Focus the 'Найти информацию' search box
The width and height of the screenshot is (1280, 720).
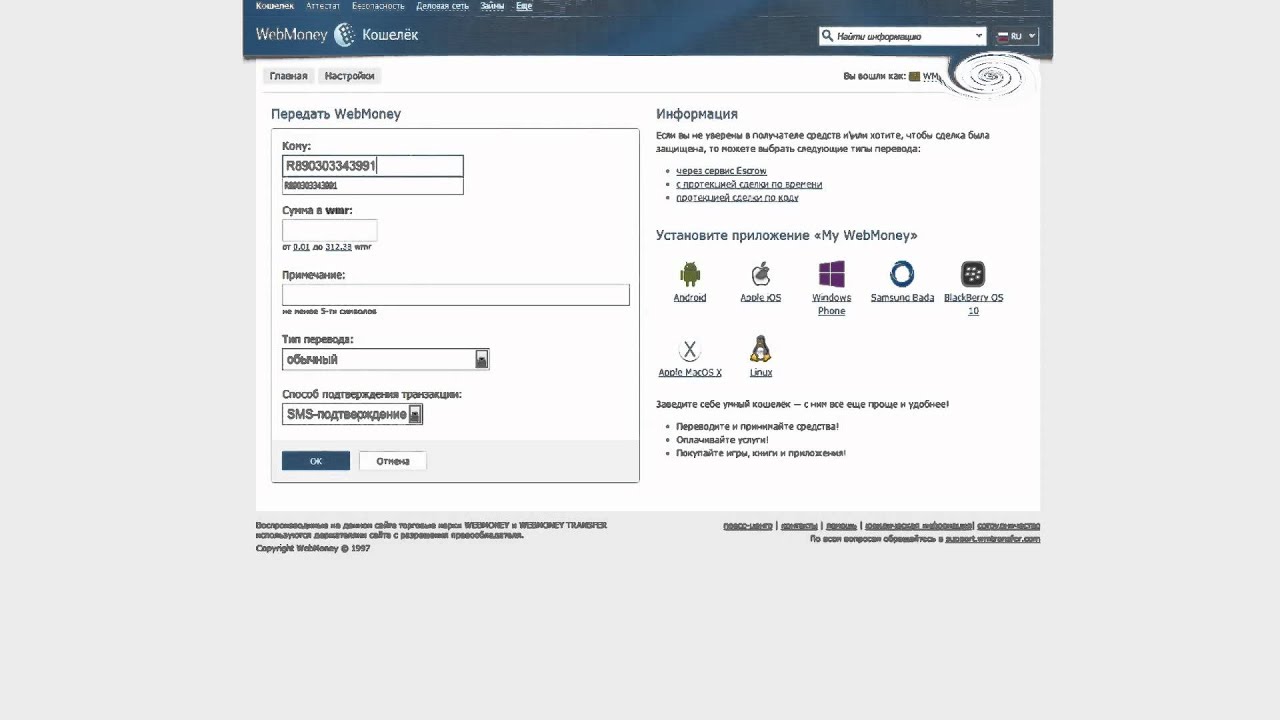point(903,36)
